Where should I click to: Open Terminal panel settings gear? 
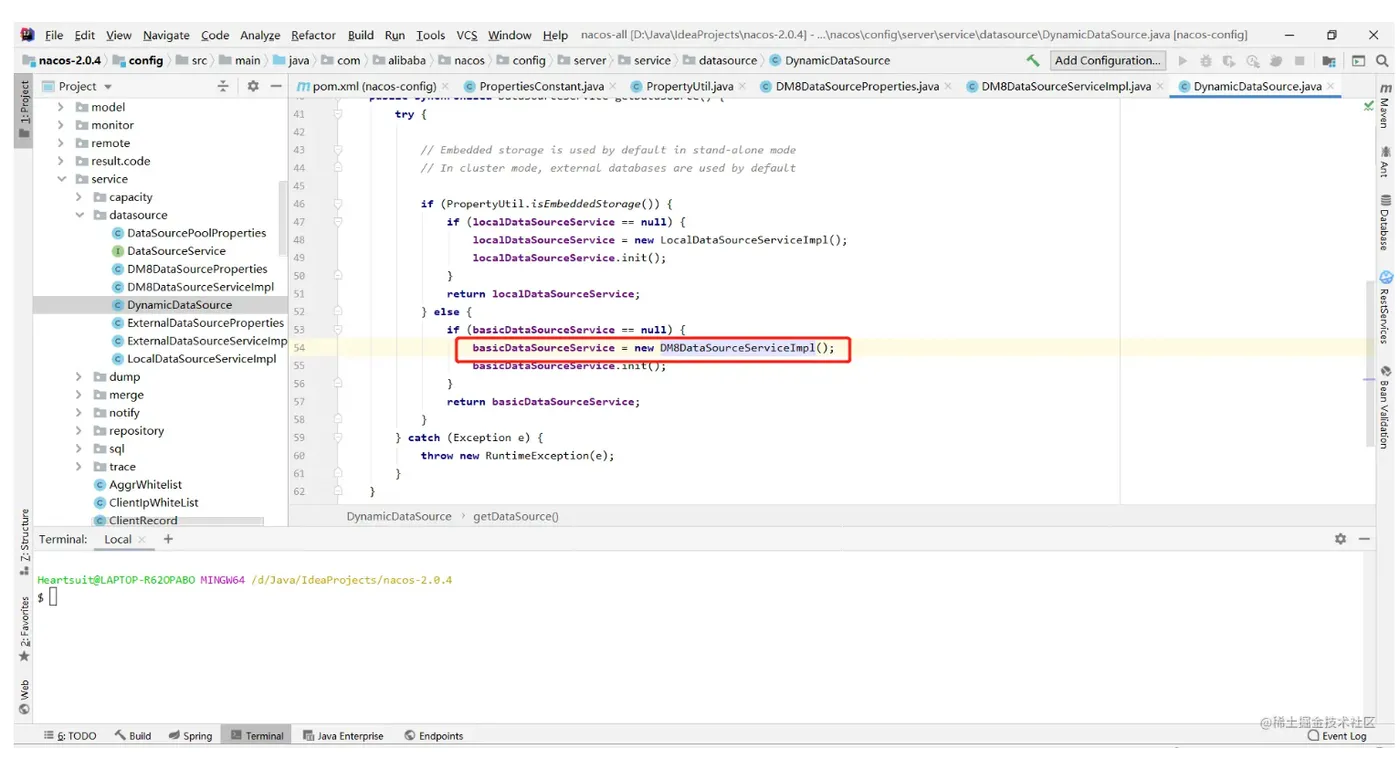[1340, 539]
